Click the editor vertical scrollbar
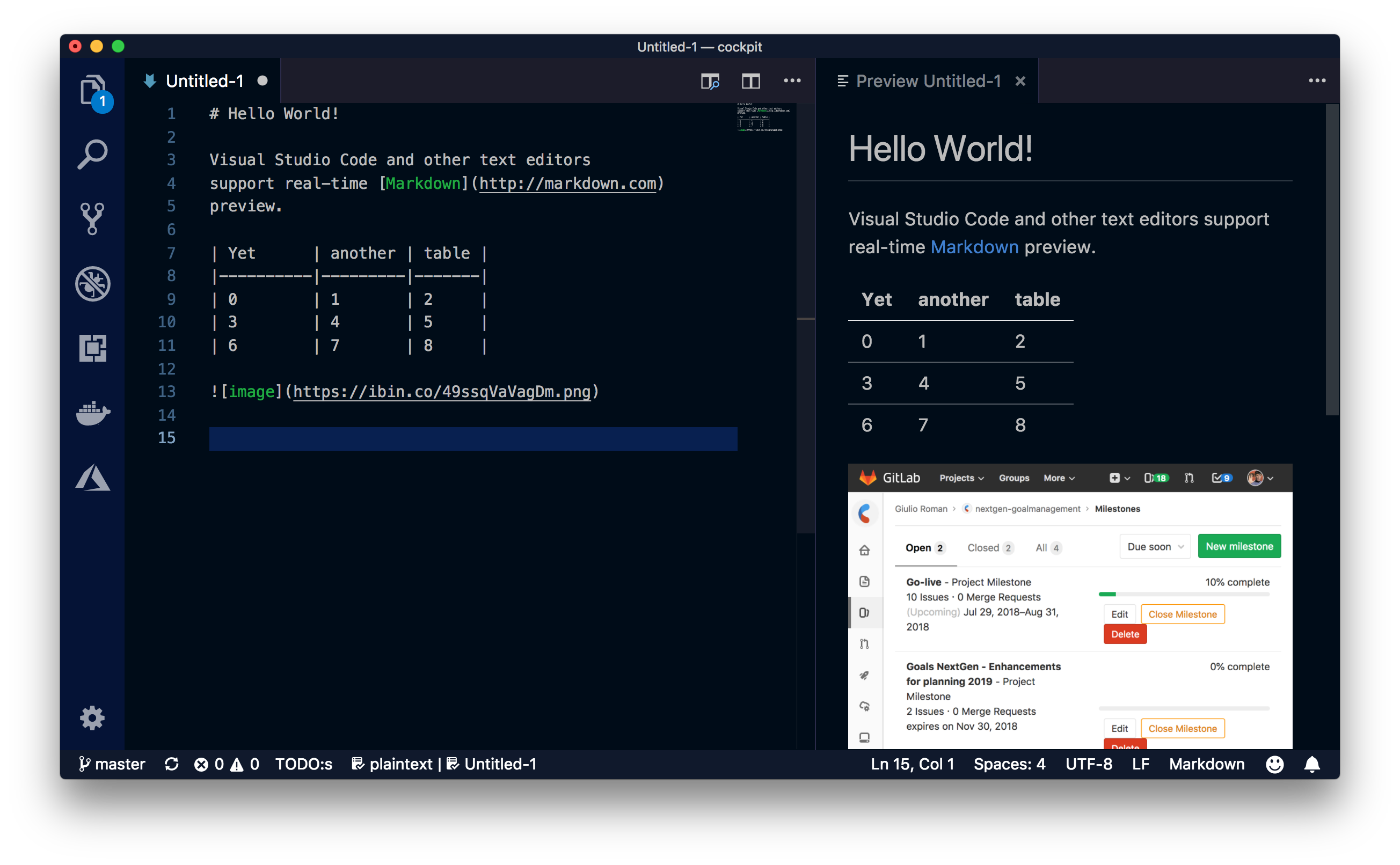 point(806,318)
